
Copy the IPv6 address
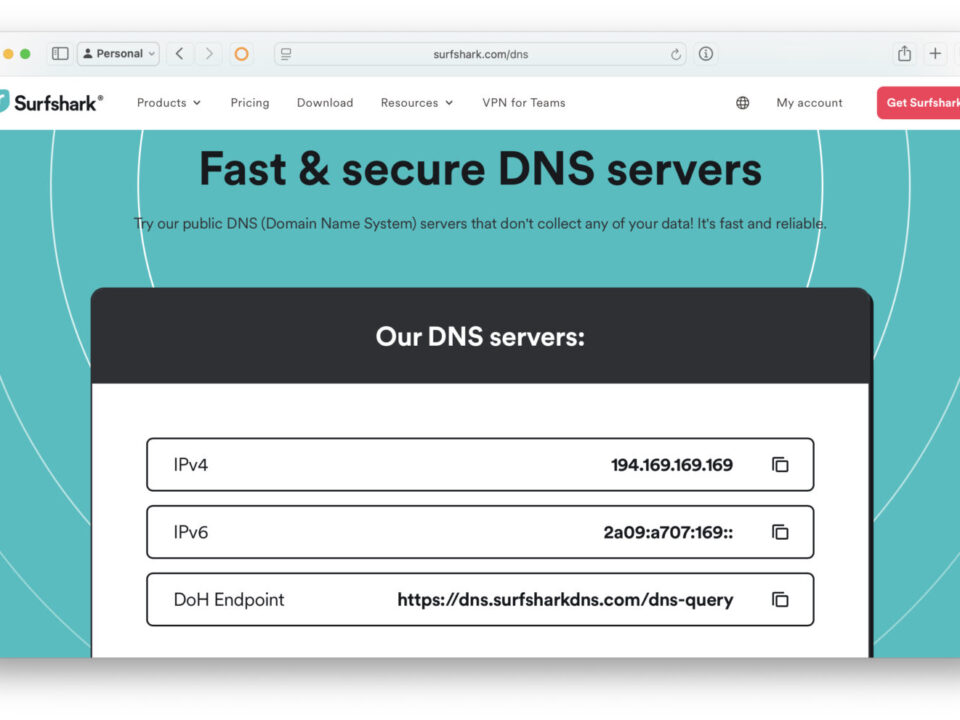point(779,532)
